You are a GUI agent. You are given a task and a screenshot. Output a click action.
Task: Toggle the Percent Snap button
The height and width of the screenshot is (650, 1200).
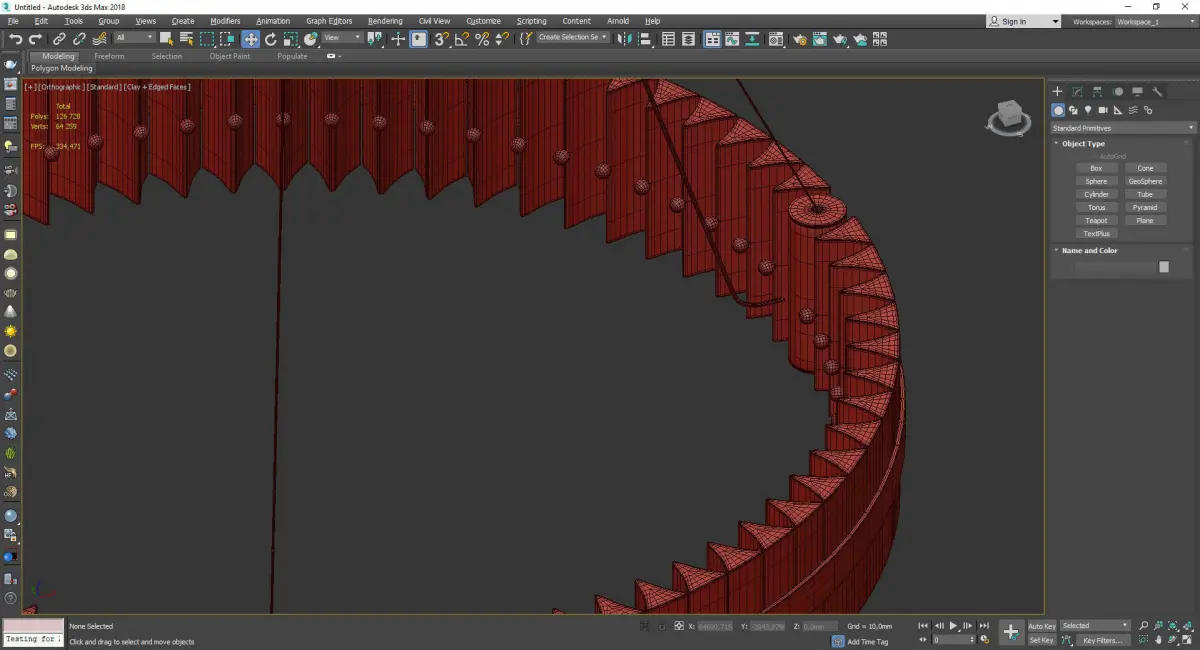click(482, 39)
